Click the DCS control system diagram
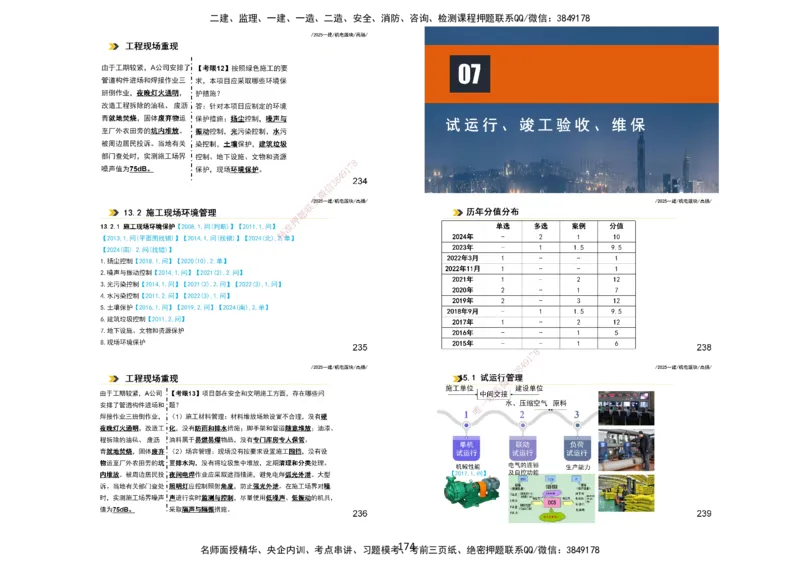Image resolution: width=800 pixels, height=566 pixels. (552, 498)
